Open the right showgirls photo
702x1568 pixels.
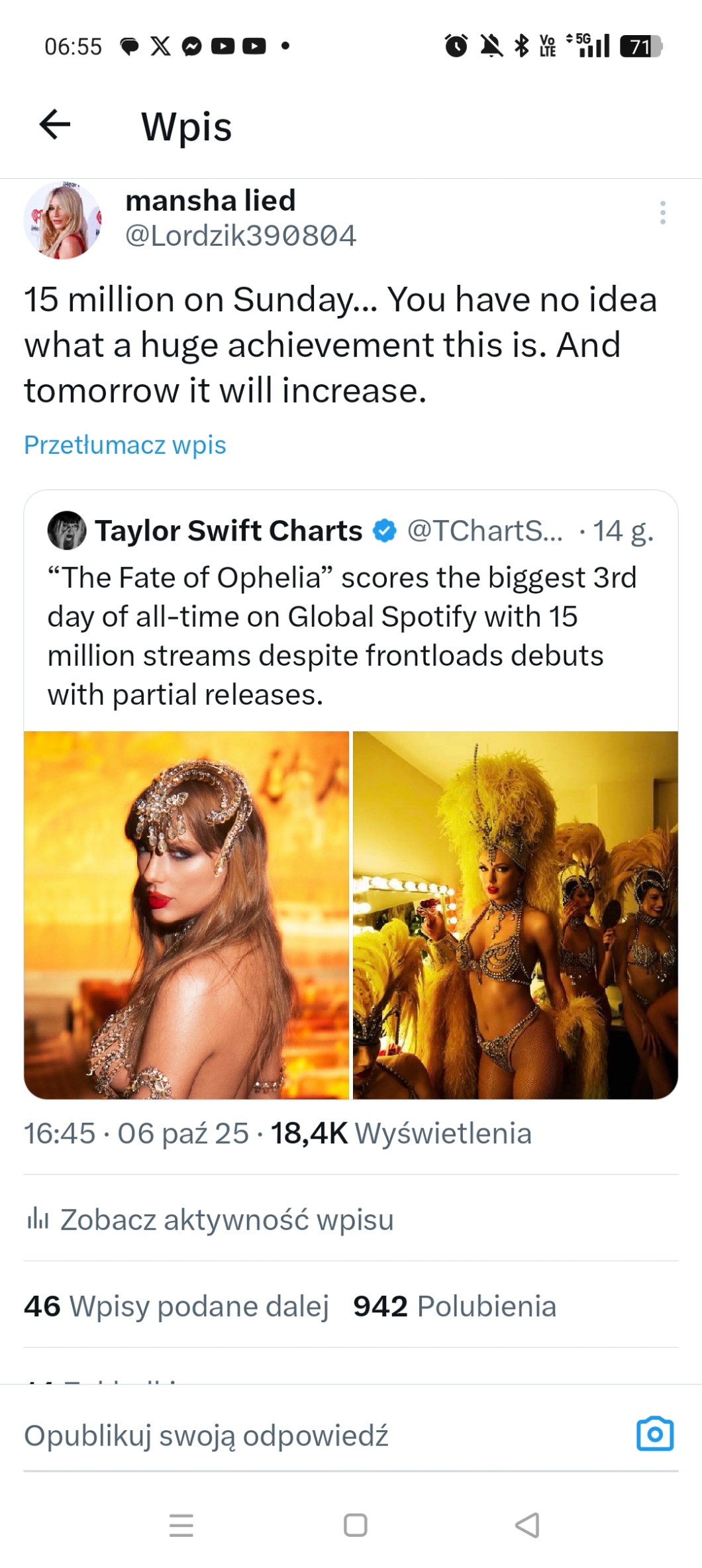515,915
